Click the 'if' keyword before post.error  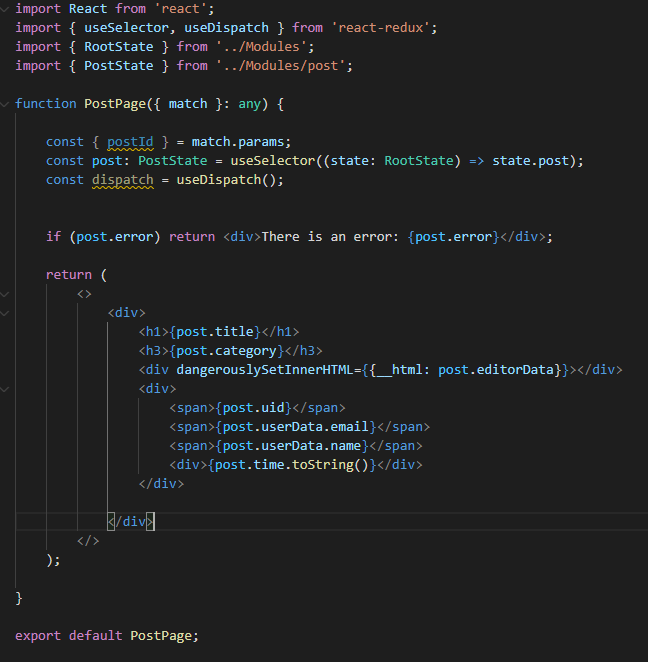tap(54, 237)
